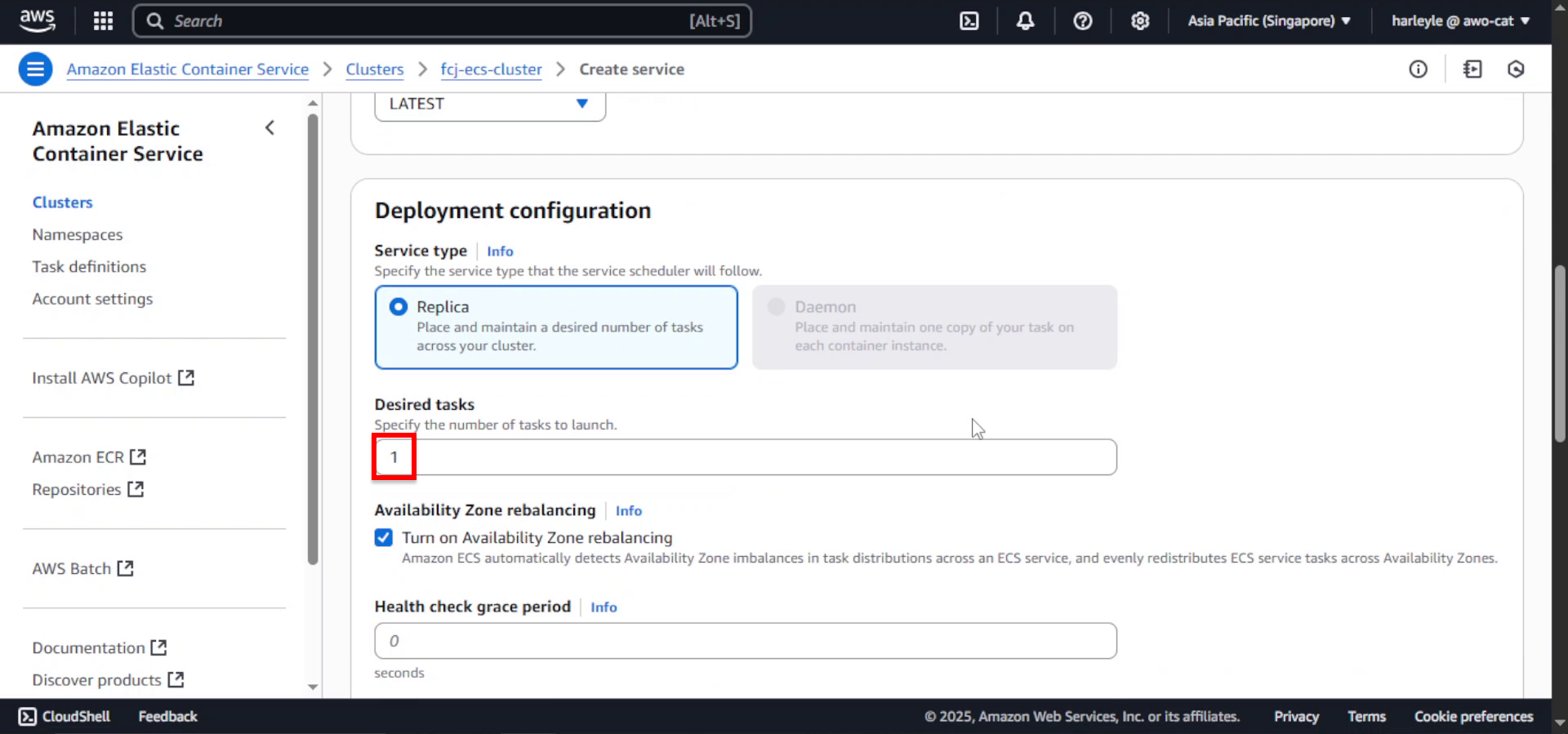The image size is (1568, 734).
Task: Go to Task definitions in sidebar
Action: point(89,267)
